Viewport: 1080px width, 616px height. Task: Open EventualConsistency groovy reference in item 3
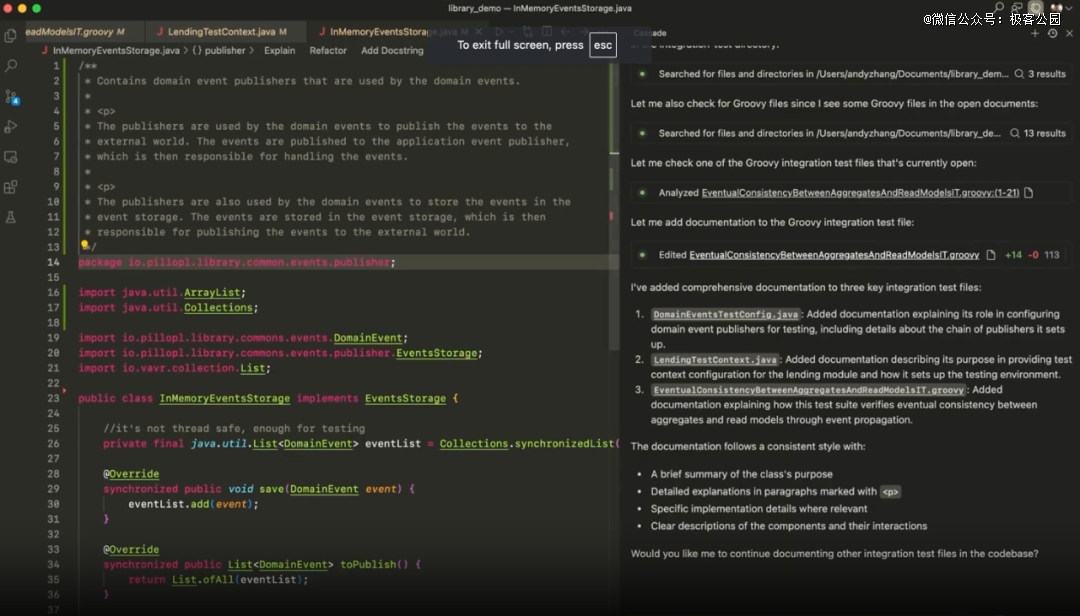(809, 390)
